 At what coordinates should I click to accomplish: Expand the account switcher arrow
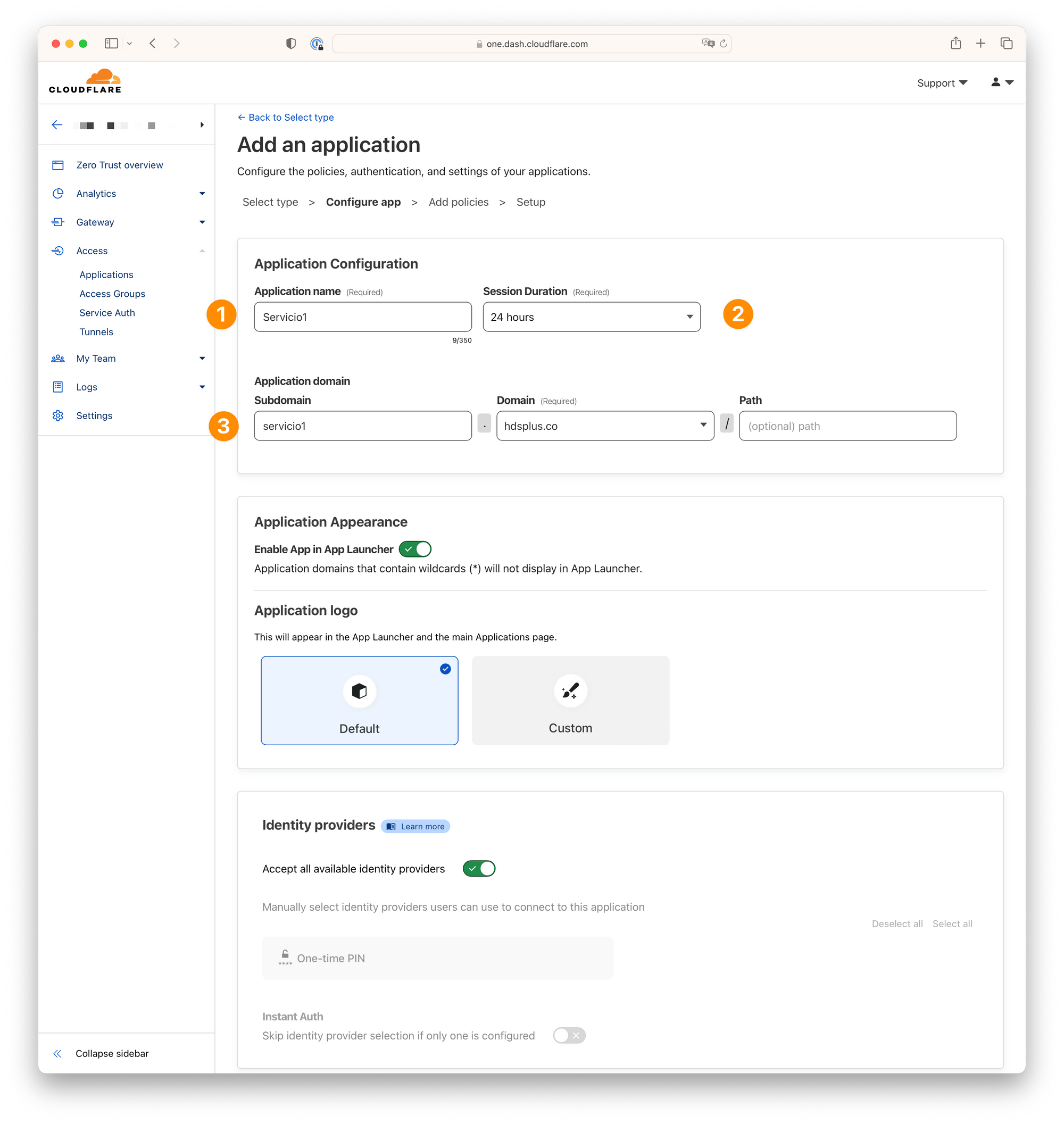pos(202,125)
